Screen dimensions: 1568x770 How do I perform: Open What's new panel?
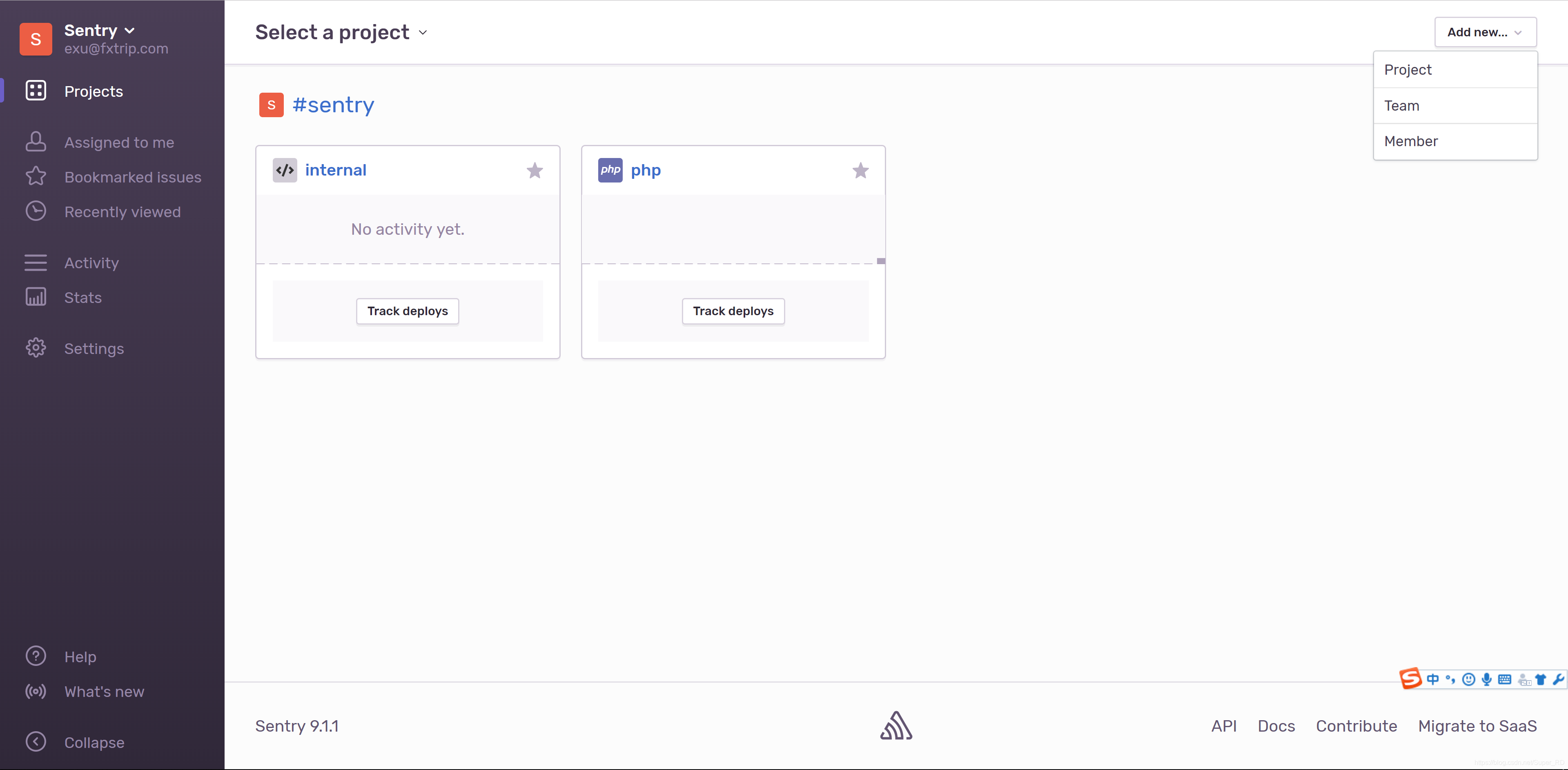point(104,692)
